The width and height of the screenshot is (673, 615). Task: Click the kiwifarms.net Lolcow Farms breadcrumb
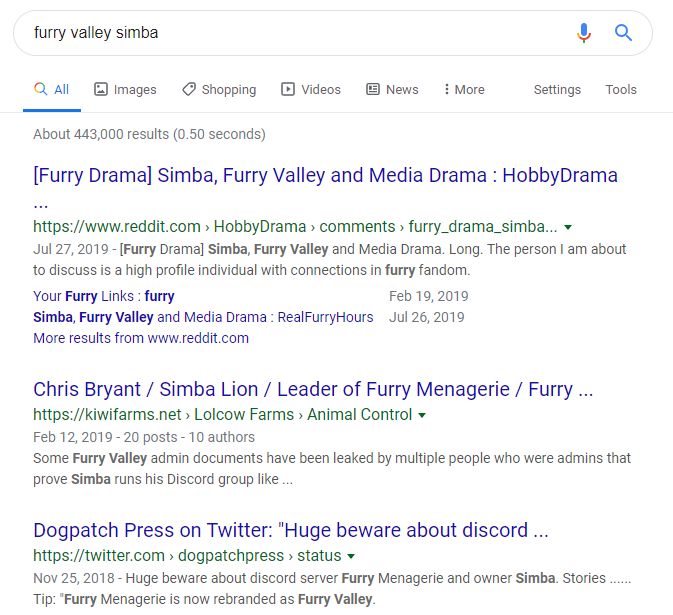[223, 415]
